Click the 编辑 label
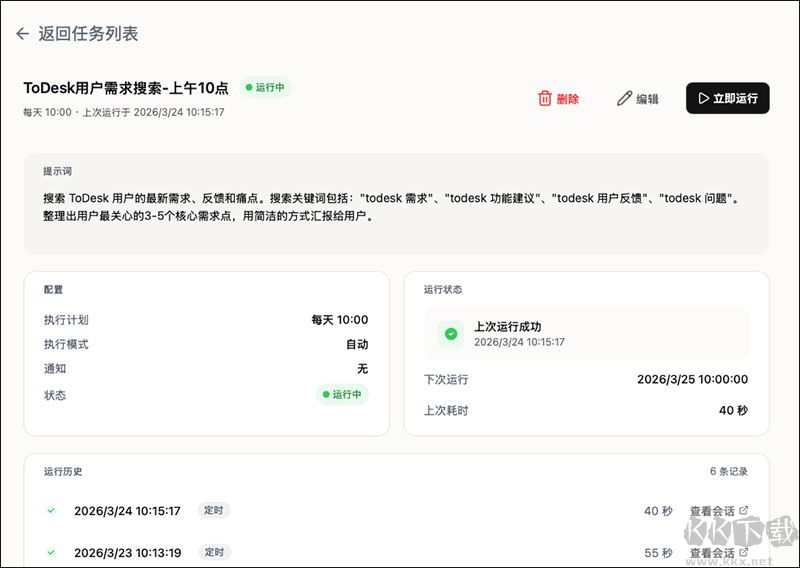800x568 pixels. tap(647, 99)
